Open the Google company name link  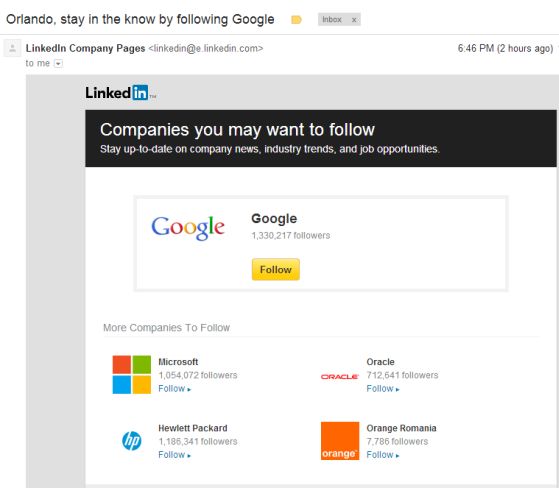click(x=274, y=219)
